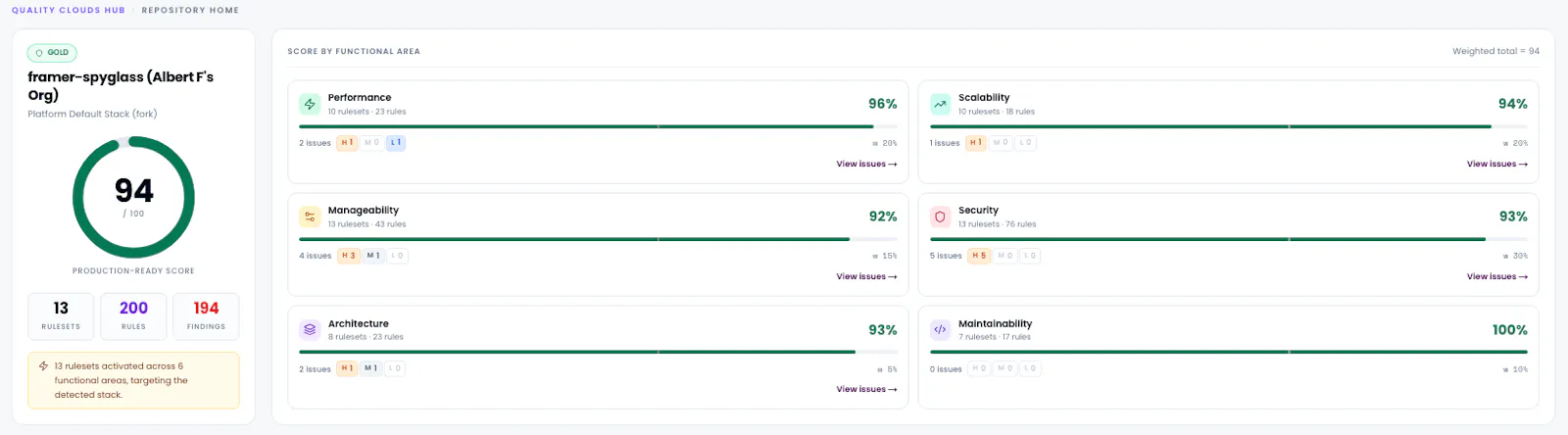Click the Maintainability code brackets icon
The image size is (1568, 435).
coord(941,329)
